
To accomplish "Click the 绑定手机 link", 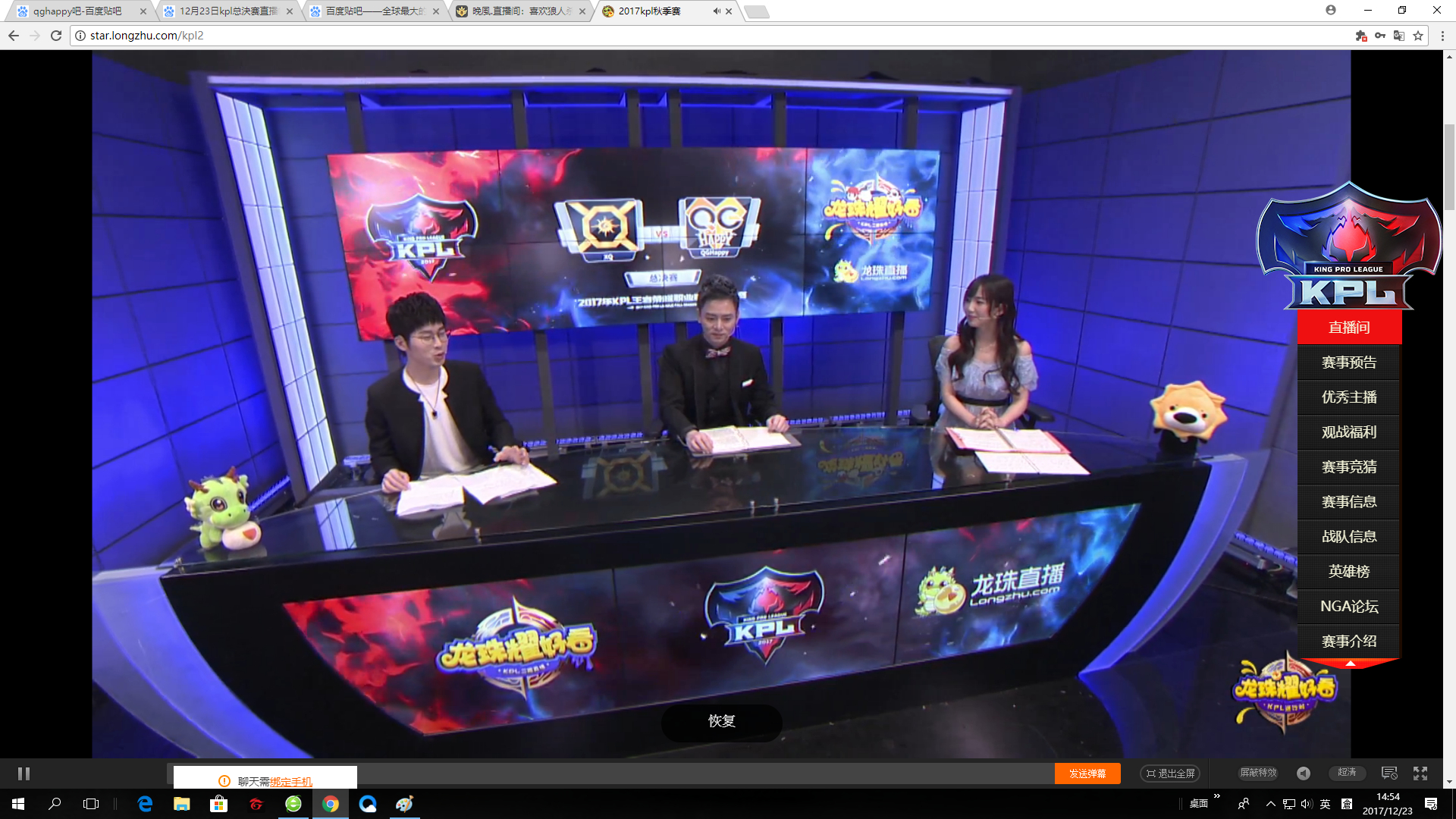I will click(290, 782).
